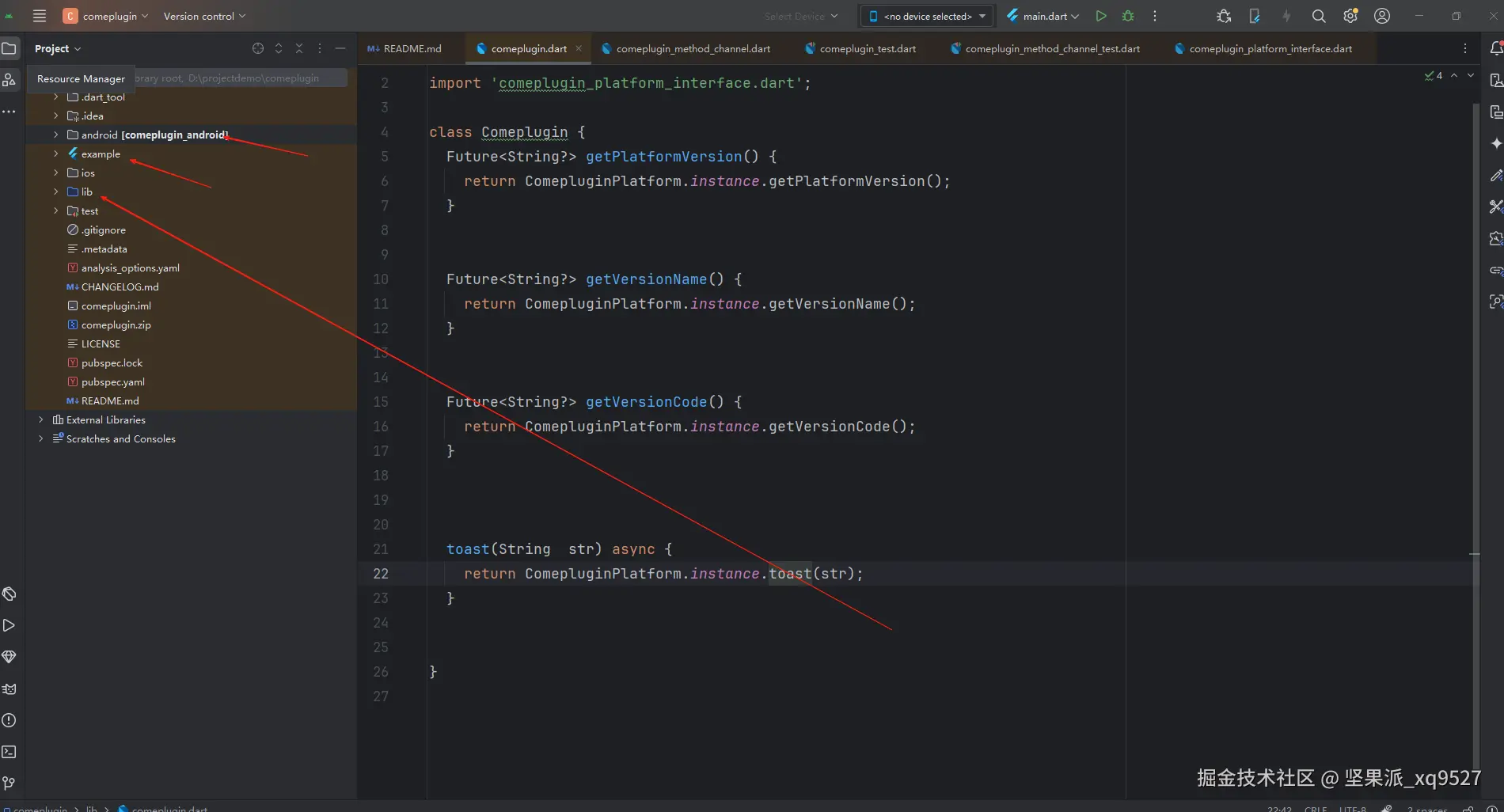Open Notifications bell panel
Image resolution: width=1504 pixels, height=812 pixels.
tap(1495, 48)
